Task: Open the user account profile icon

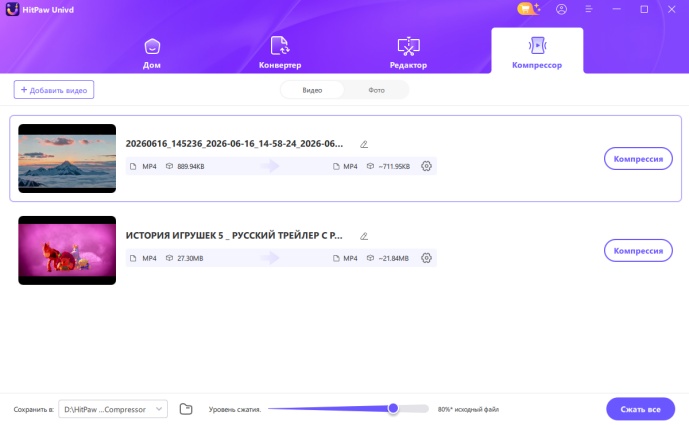Action: pos(561,9)
